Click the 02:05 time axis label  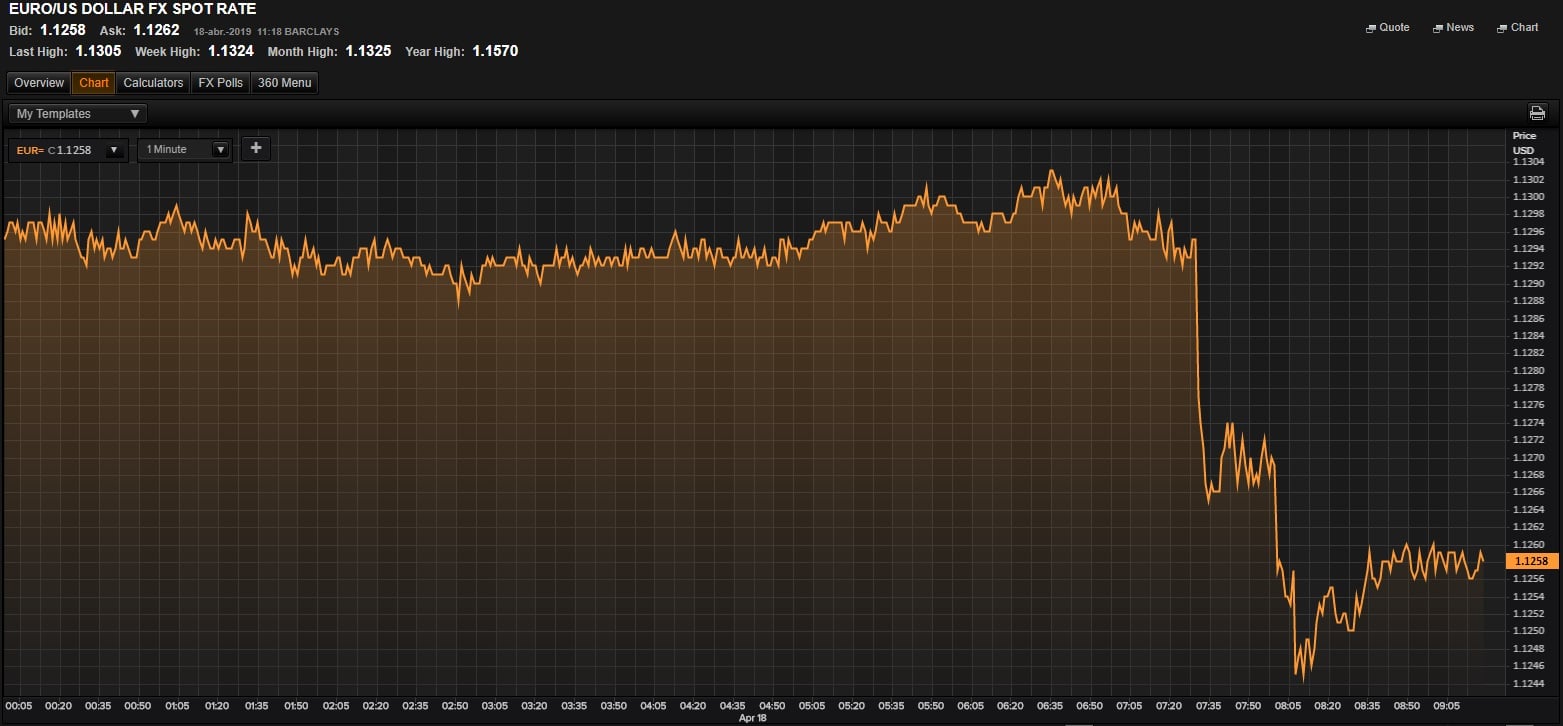tap(336, 706)
